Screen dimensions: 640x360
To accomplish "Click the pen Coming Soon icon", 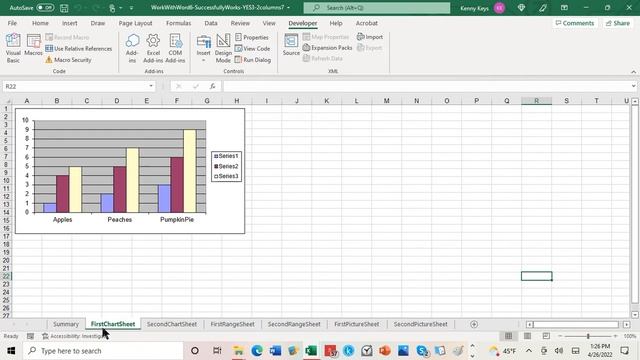I will (x=543, y=8).
